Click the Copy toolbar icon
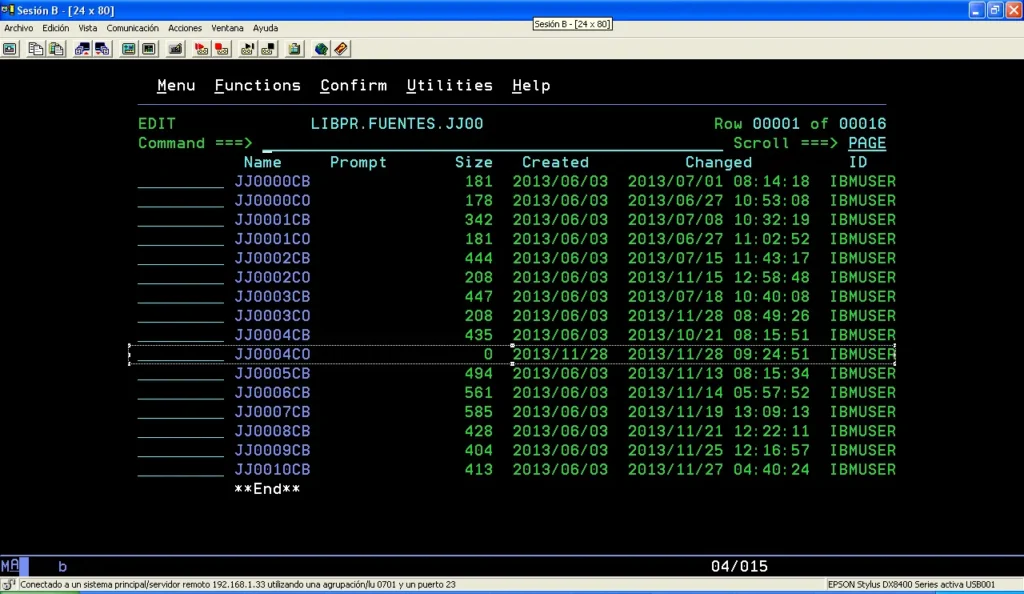Screen dimensions: 1024x594 35,49
